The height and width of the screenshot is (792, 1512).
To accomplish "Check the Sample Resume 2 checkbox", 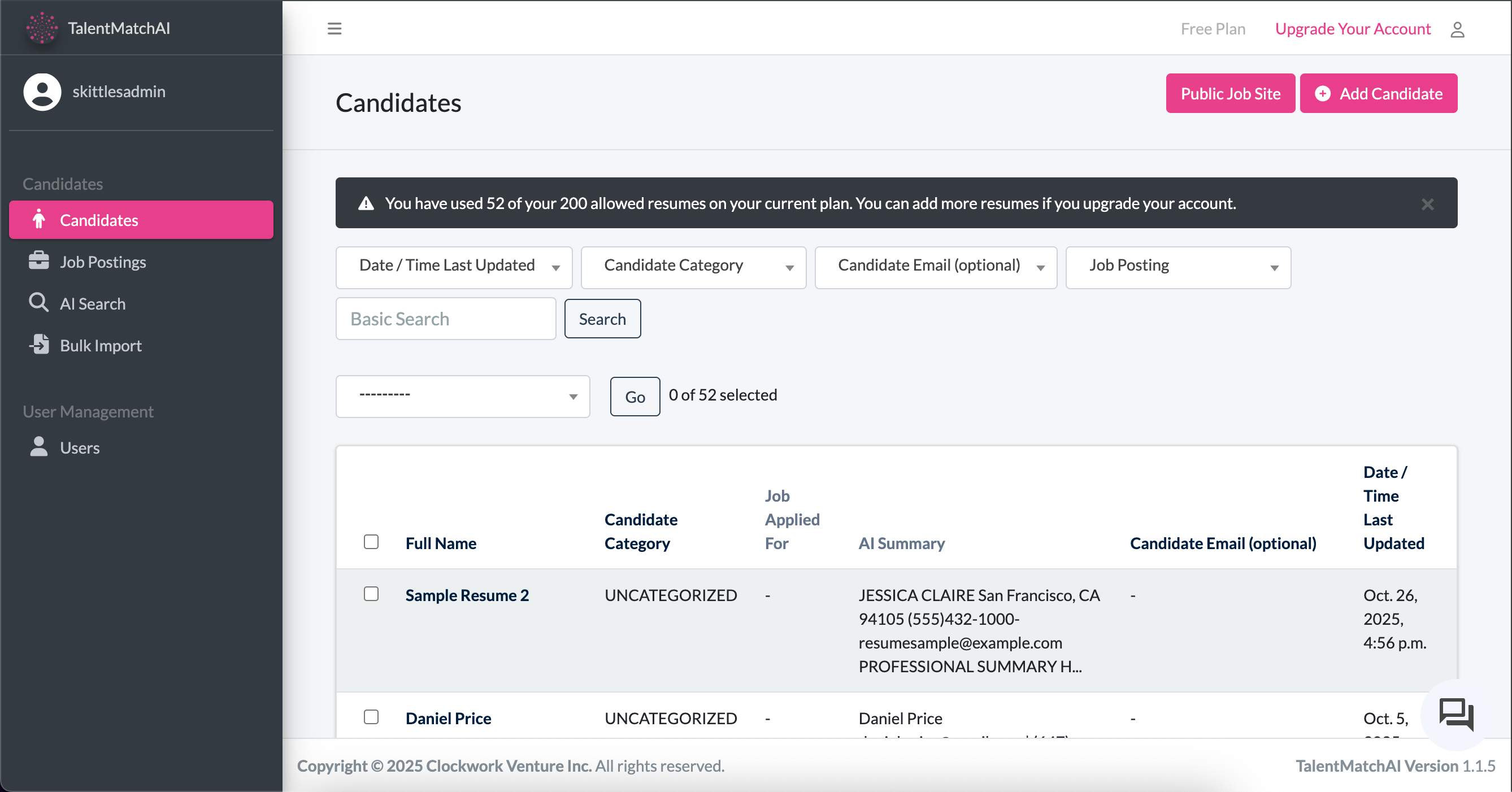I will (x=371, y=594).
